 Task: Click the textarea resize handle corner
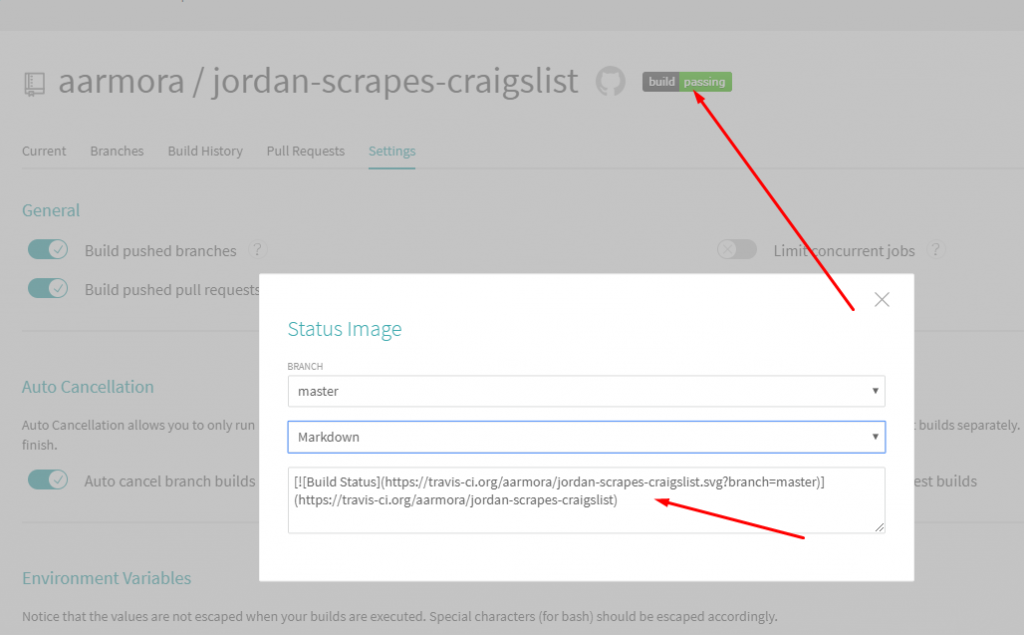click(879, 527)
